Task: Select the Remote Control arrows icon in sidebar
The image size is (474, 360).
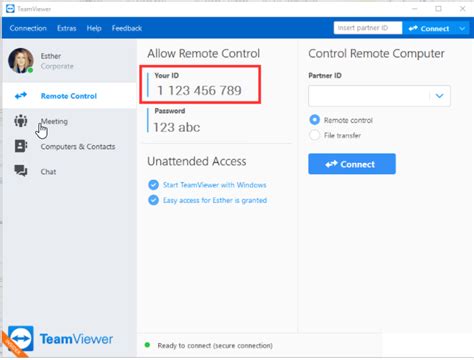Action: tap(21, 96)
